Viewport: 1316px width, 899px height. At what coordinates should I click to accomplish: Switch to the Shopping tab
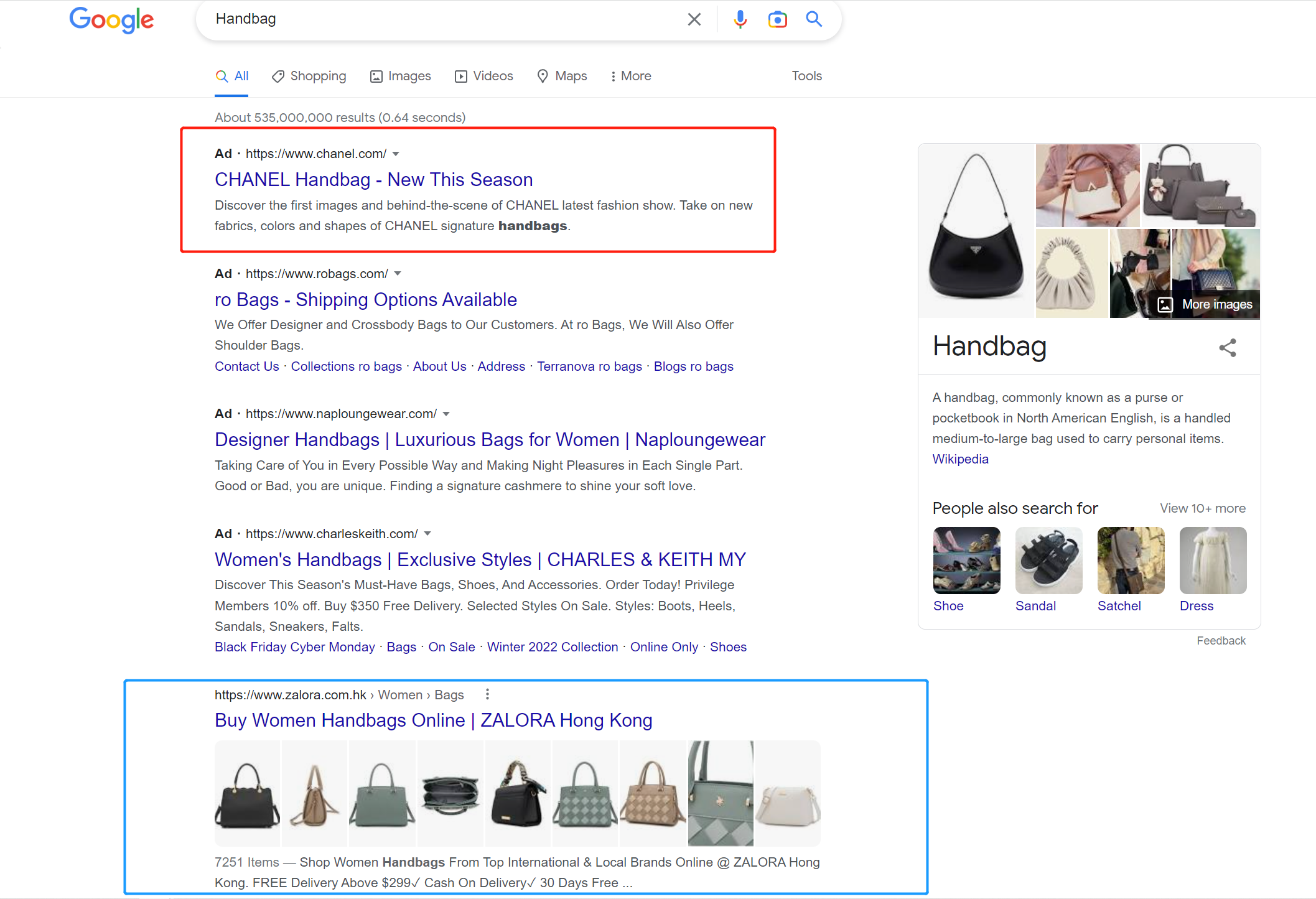309,76
